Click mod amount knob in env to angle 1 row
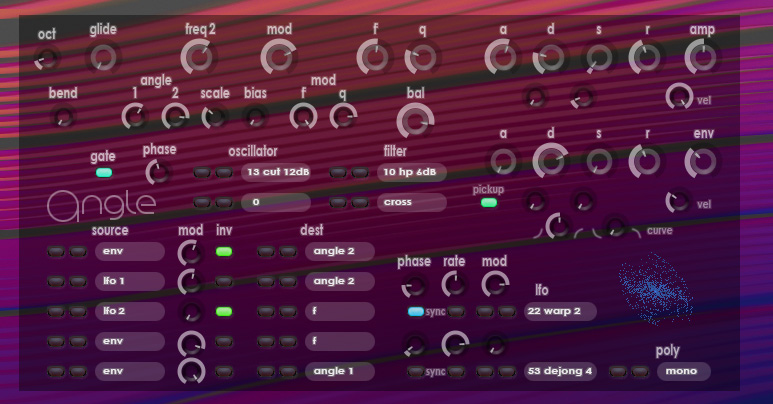 click(191, 371)
